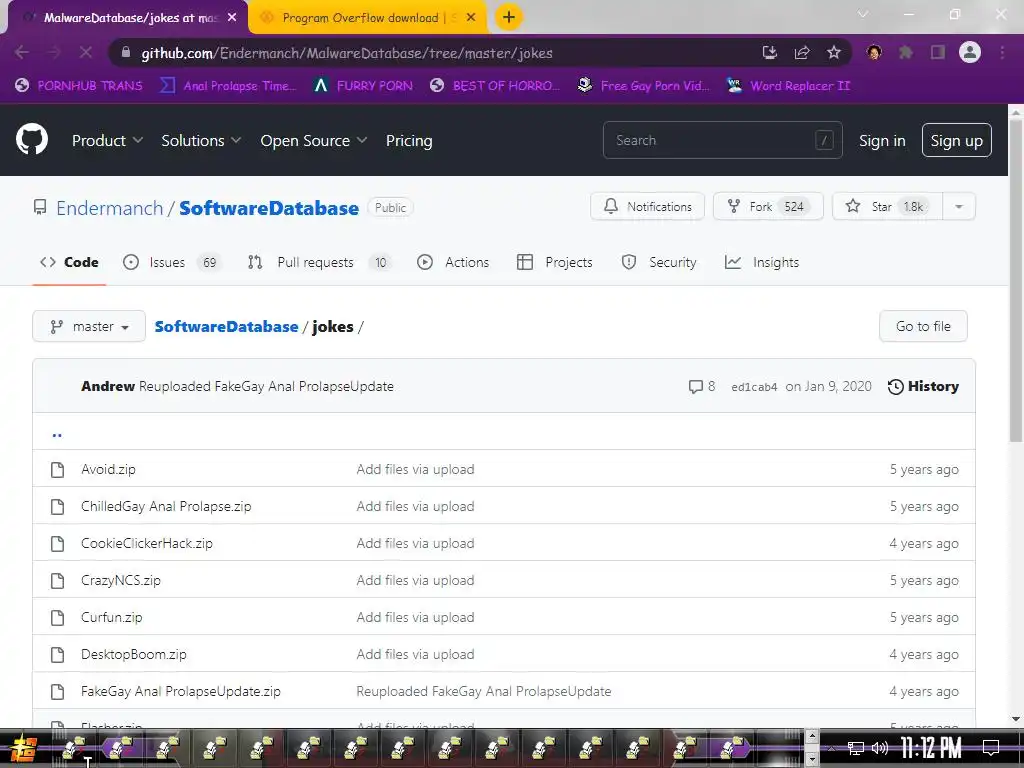Click the Notifications button
The height and width of the screenshot is (768, 1024).
click(647, 206)
